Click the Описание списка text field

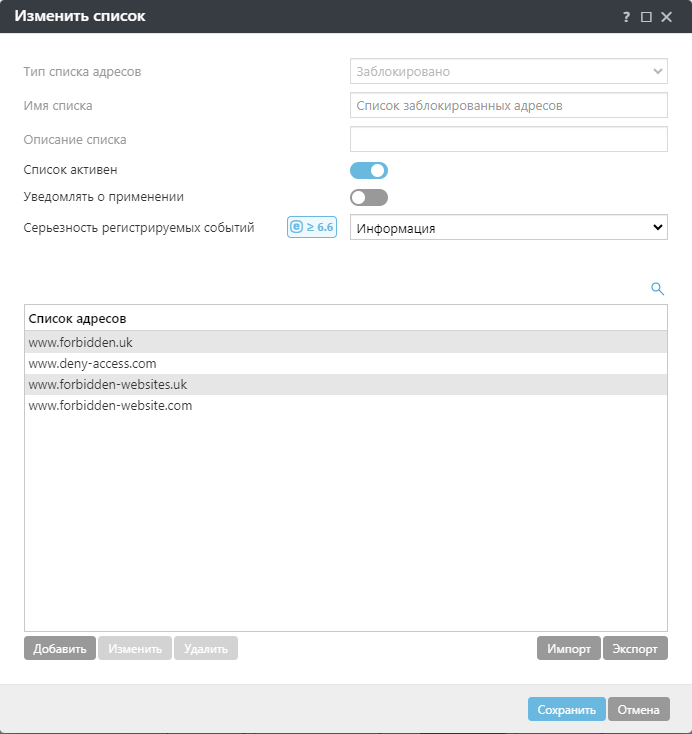(508, 139)
